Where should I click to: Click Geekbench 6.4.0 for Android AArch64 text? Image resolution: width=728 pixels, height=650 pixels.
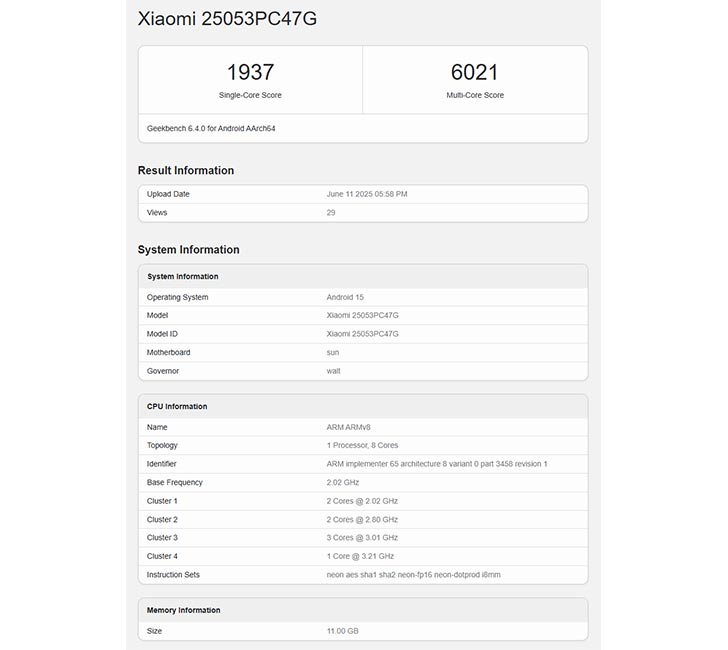(x=211, y=129)
